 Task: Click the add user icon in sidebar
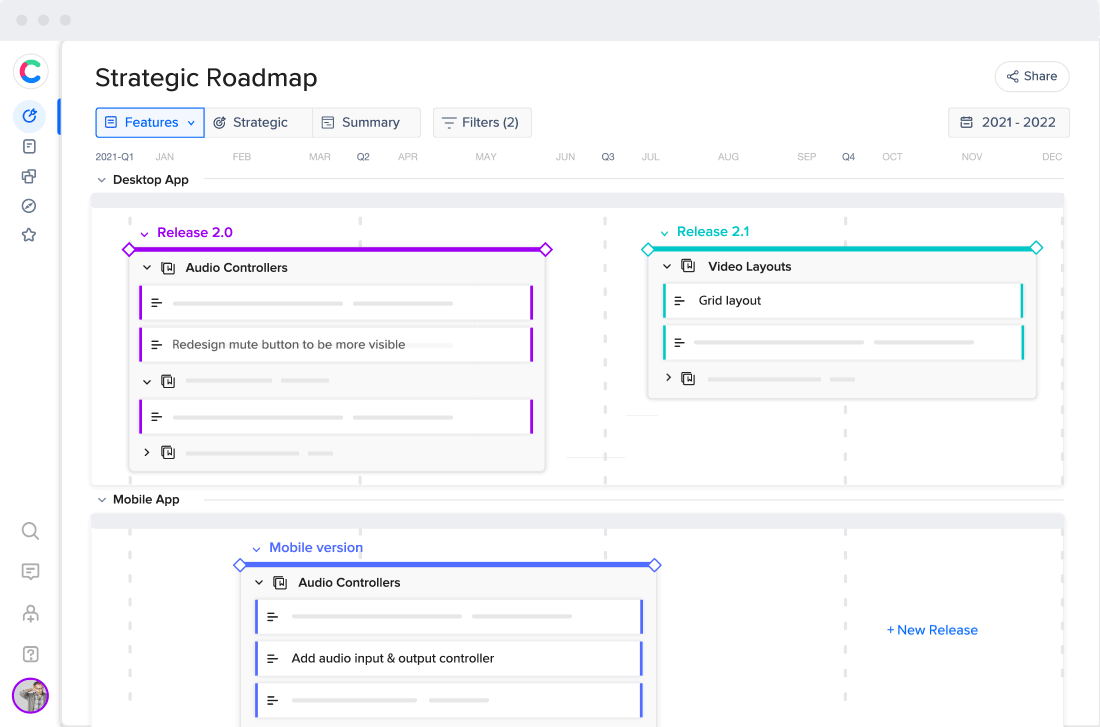(x=30, y=613)
